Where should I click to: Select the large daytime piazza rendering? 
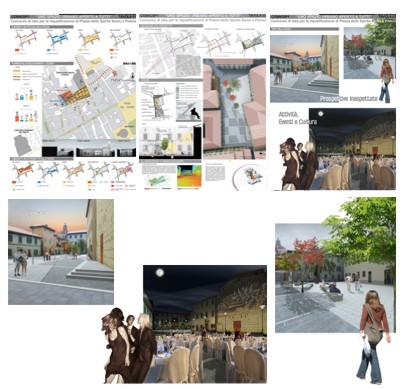click(335, 278)
